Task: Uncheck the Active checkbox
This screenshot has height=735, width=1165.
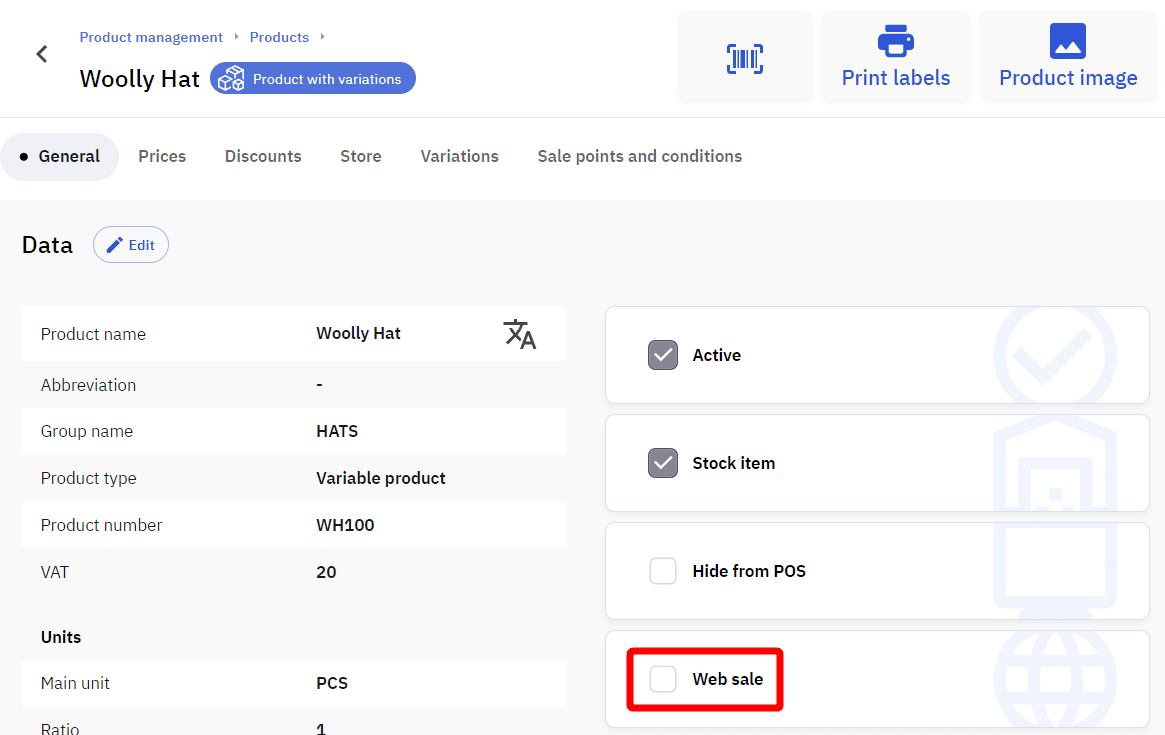Action: pos(663,355)
